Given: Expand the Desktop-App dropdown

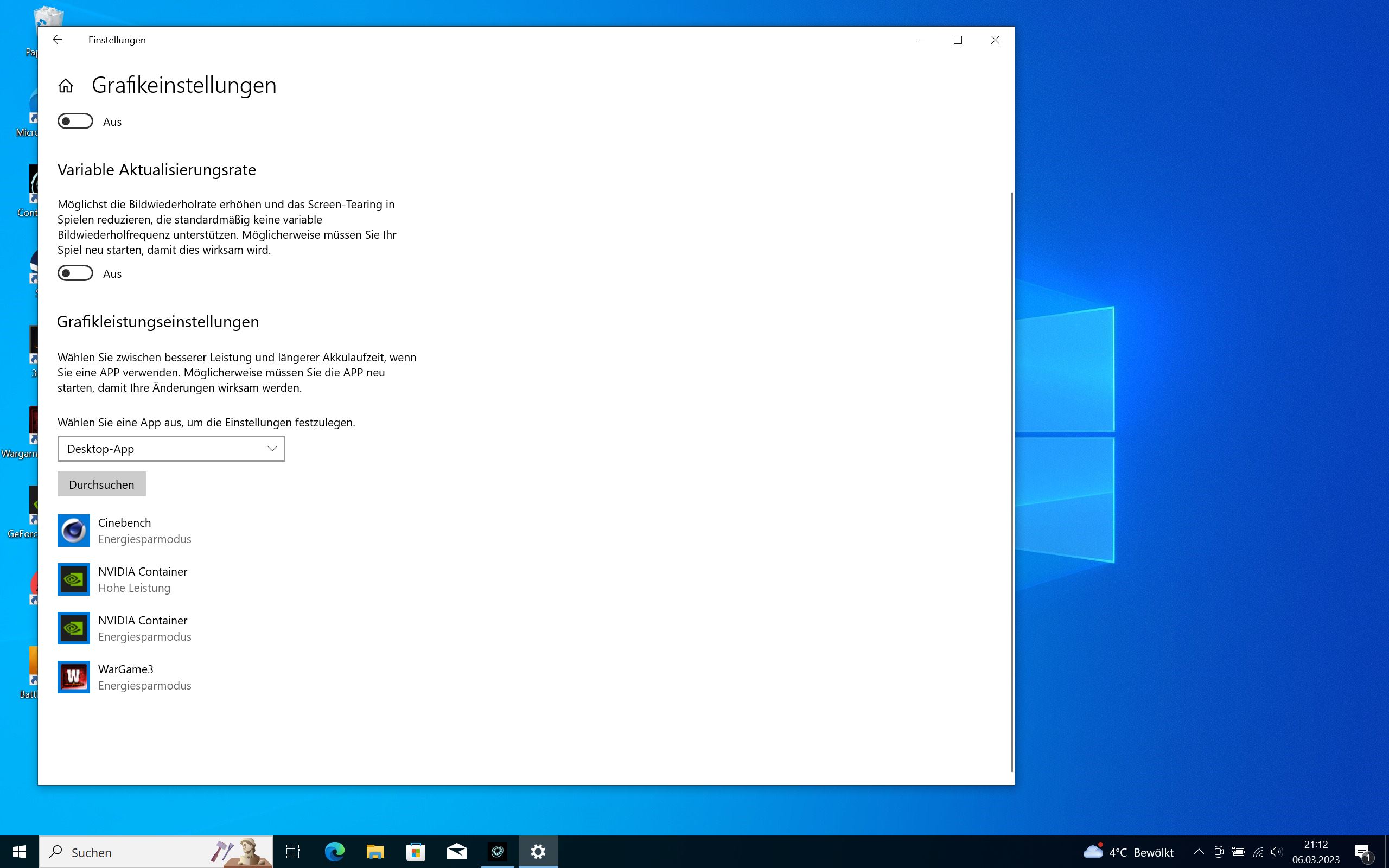Looking at the screenshot, I should pos(171,449).
